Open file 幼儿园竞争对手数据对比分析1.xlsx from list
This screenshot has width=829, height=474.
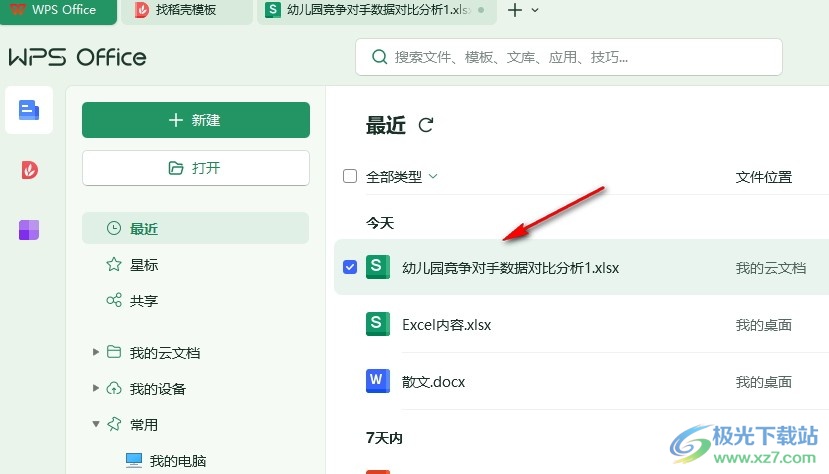[x=510, y=268]
